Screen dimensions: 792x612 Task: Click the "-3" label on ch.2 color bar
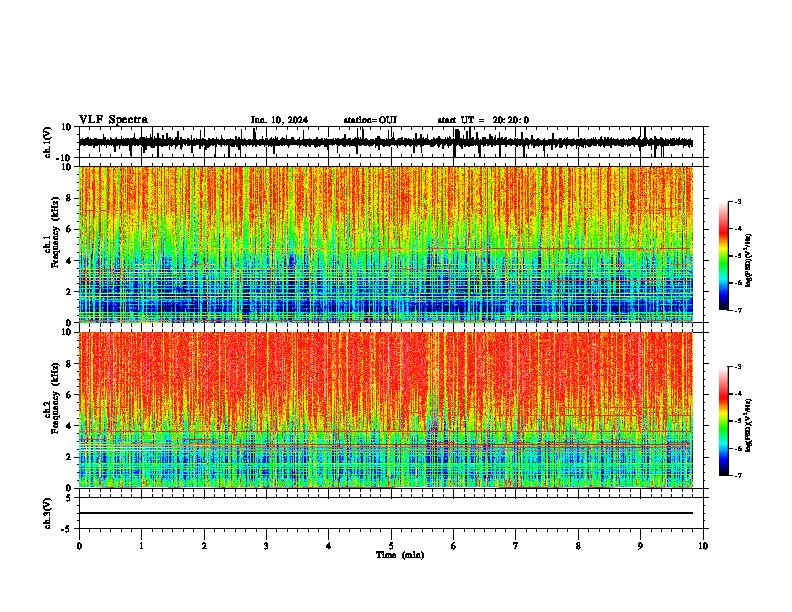click(738, 367)
